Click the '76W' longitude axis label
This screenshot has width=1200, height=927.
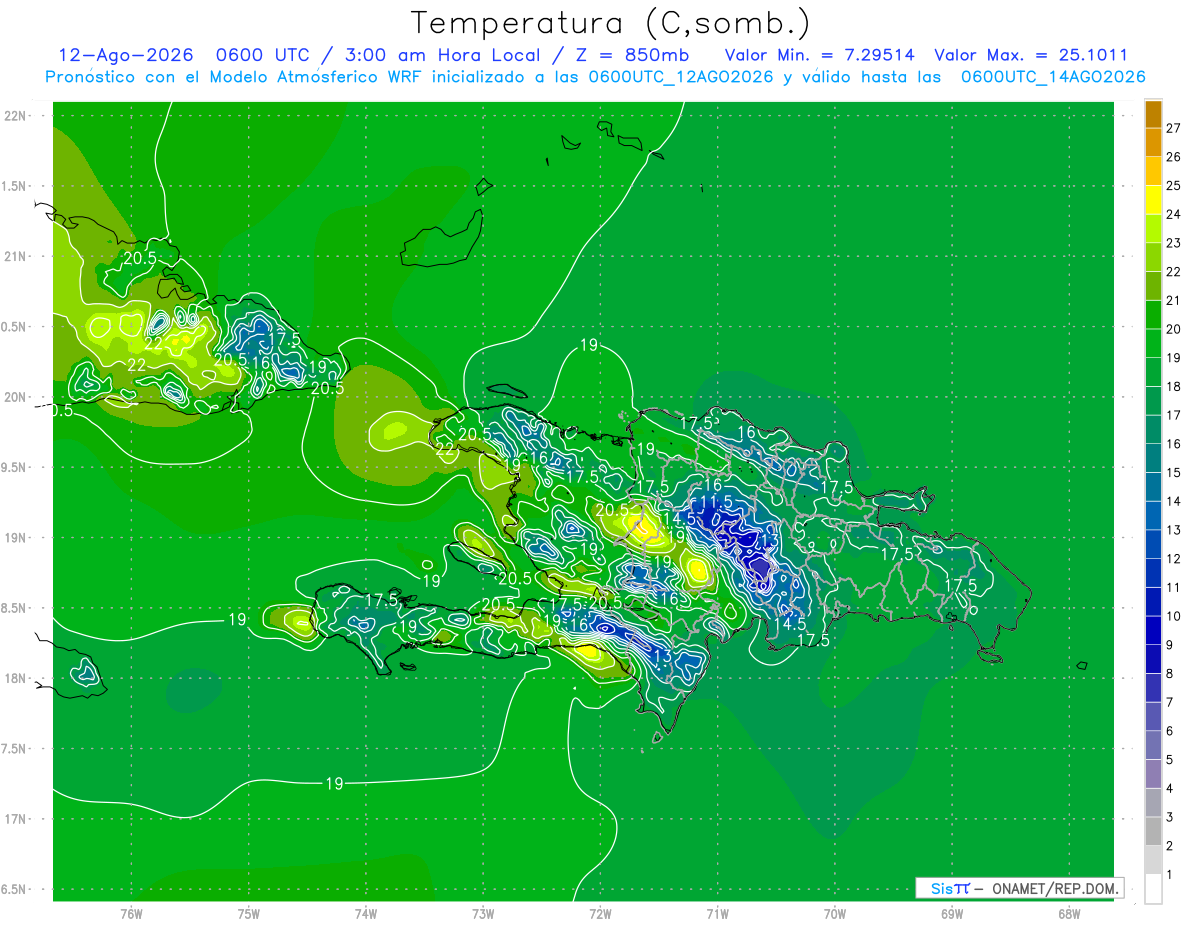click(131, 913)
